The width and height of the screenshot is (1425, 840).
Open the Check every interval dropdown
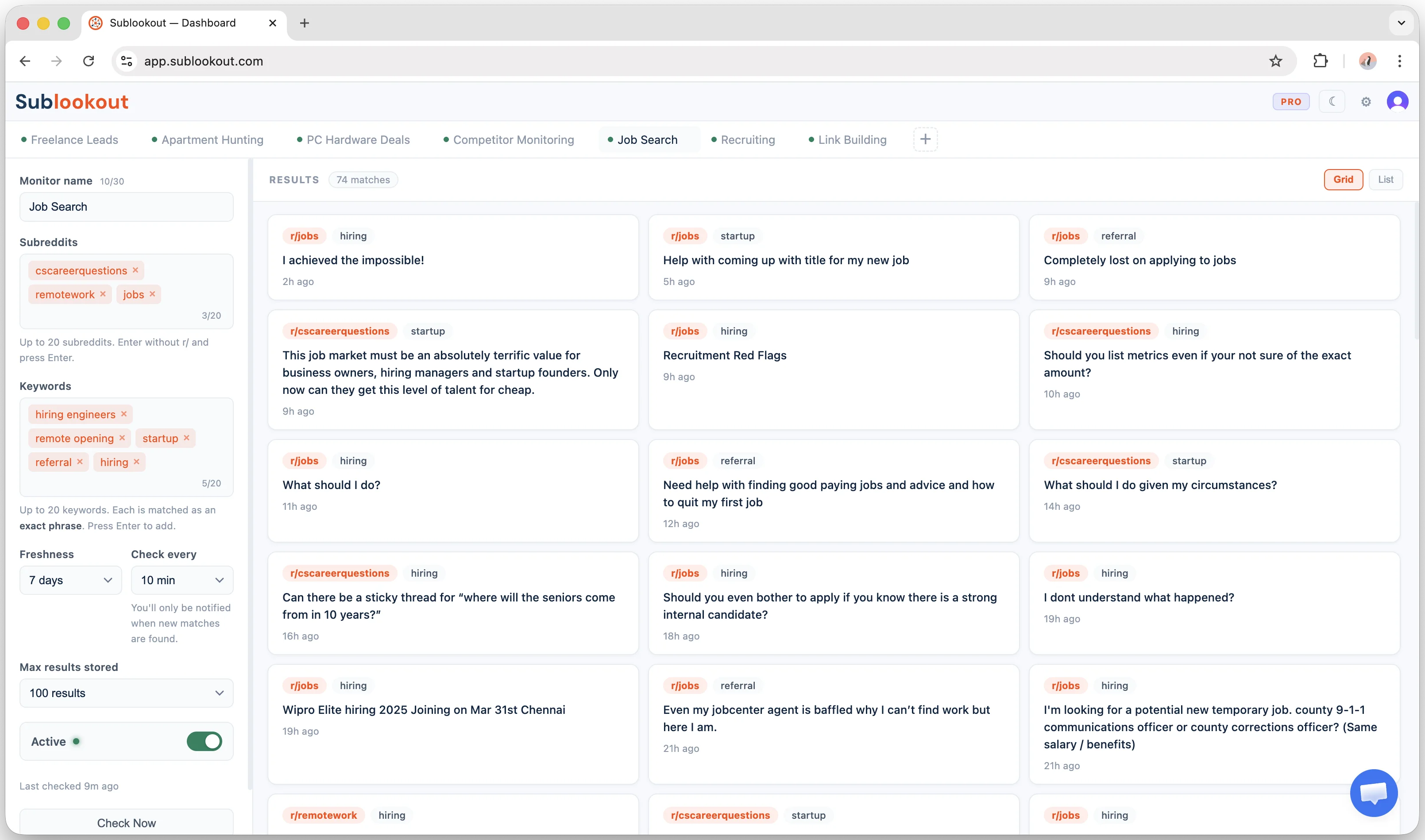182,580
